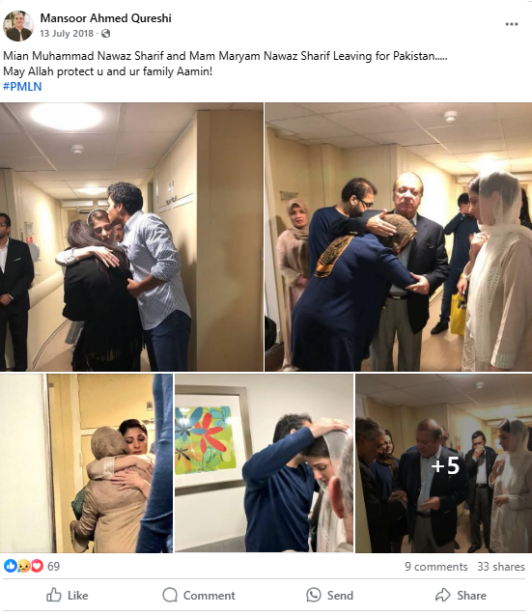Open the photo with colorful flower painting
532x615 pixels.
tap(264, 463)
